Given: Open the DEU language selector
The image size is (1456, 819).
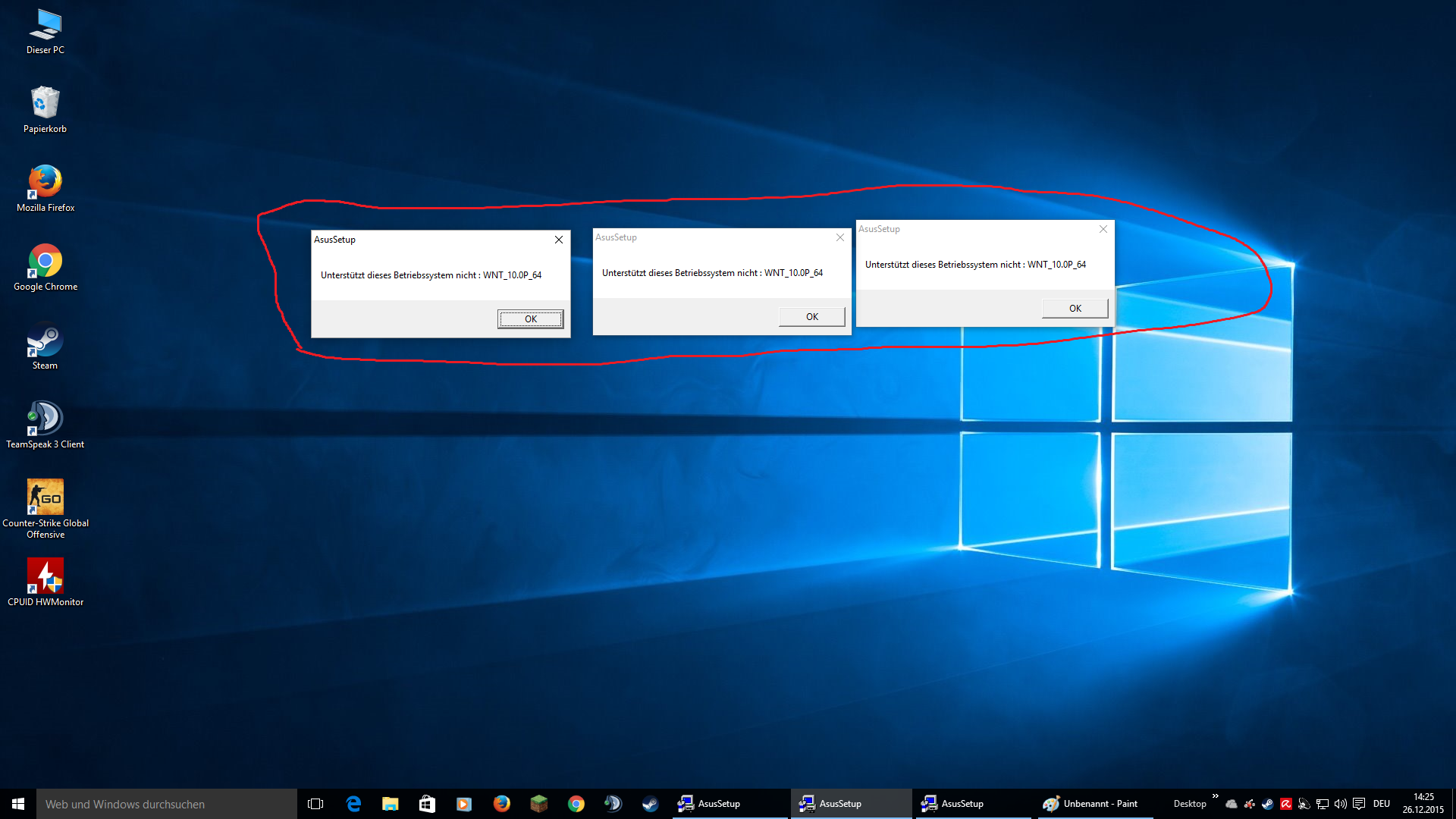Looking at the screenshot, I should tap(1381, 804).
